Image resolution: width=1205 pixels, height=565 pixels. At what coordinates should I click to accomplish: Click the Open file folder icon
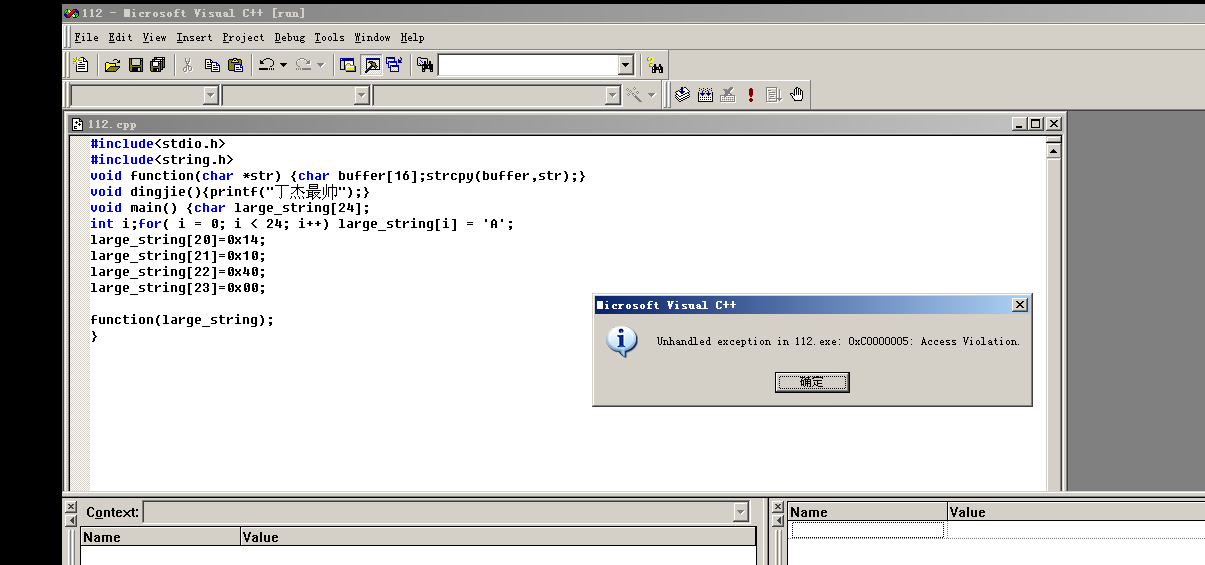(x=112, y=65)
